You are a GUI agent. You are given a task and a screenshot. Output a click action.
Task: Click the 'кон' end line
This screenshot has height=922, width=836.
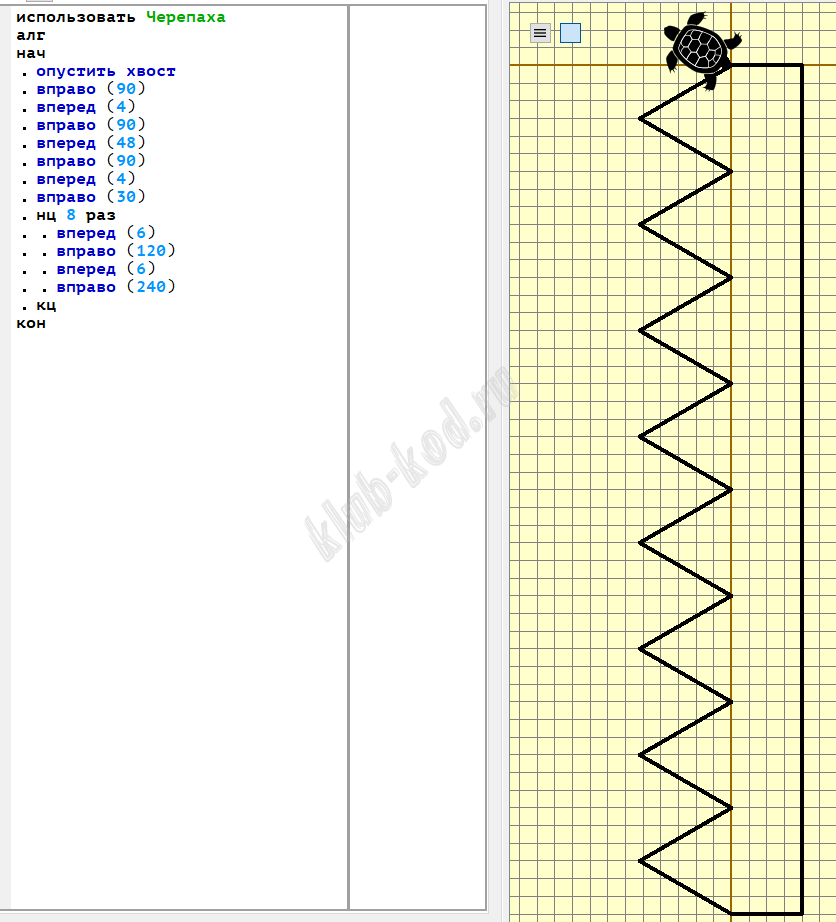pyautogui.click(x=31, y=323)
